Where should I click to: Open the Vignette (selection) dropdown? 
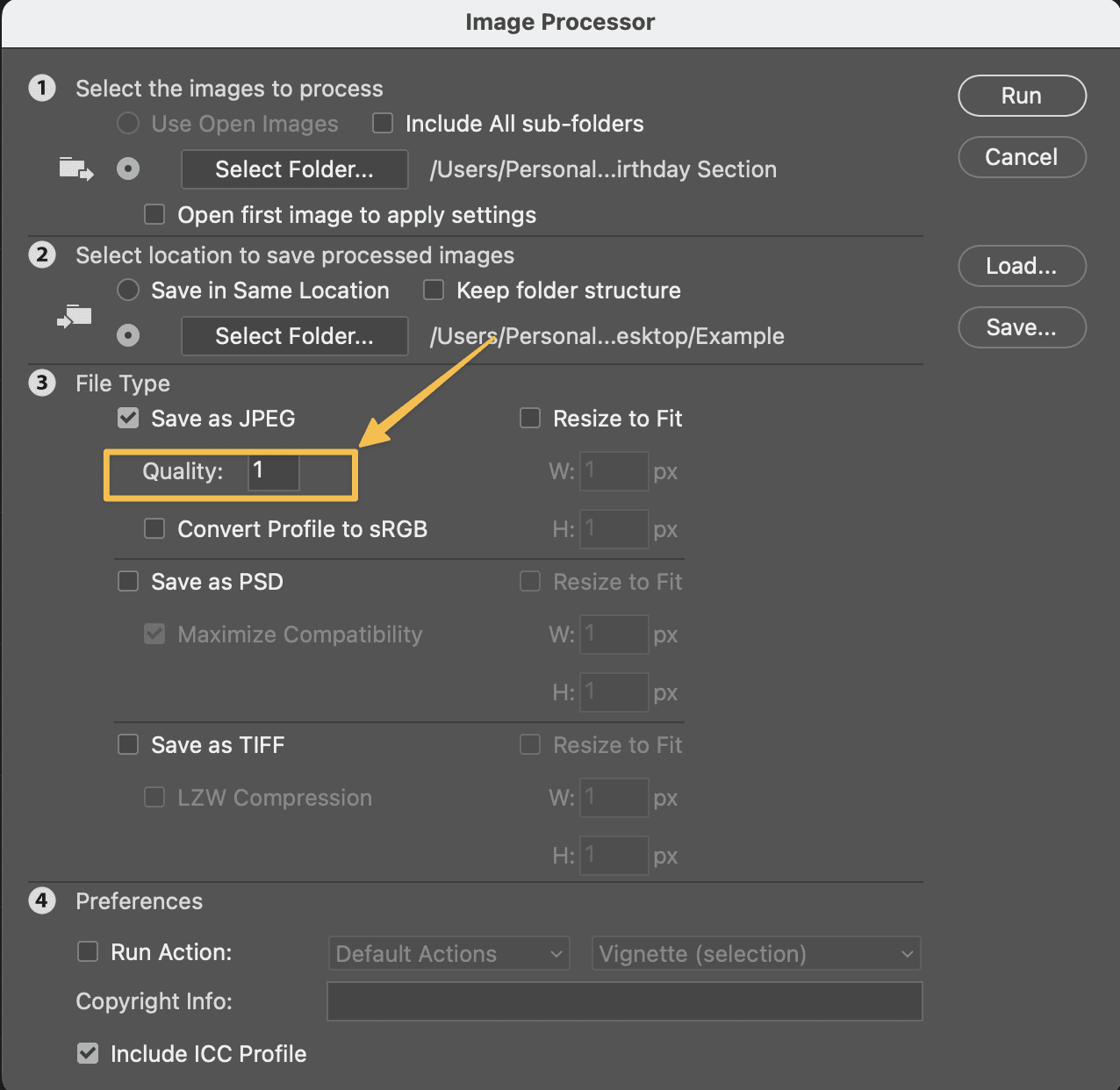pyautogui.click(x=756, y=953)
